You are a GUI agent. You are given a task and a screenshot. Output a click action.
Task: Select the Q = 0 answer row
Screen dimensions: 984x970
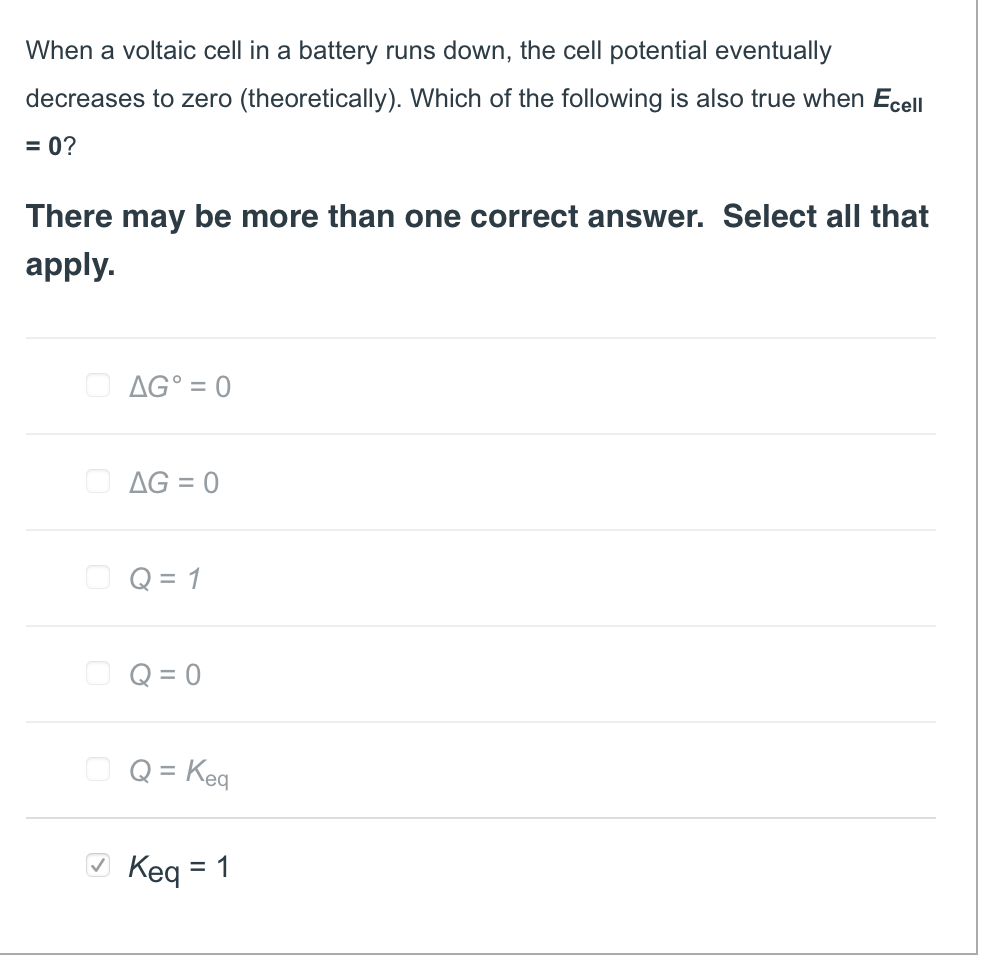[x=480, y=674]
